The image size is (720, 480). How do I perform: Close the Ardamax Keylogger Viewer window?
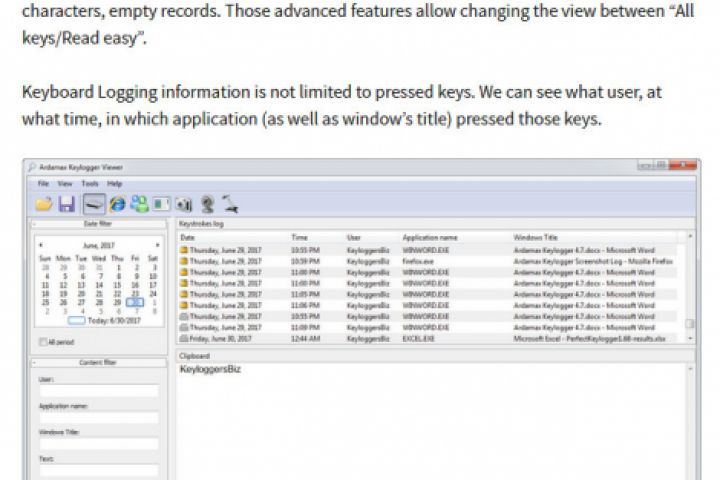(683, 165)
